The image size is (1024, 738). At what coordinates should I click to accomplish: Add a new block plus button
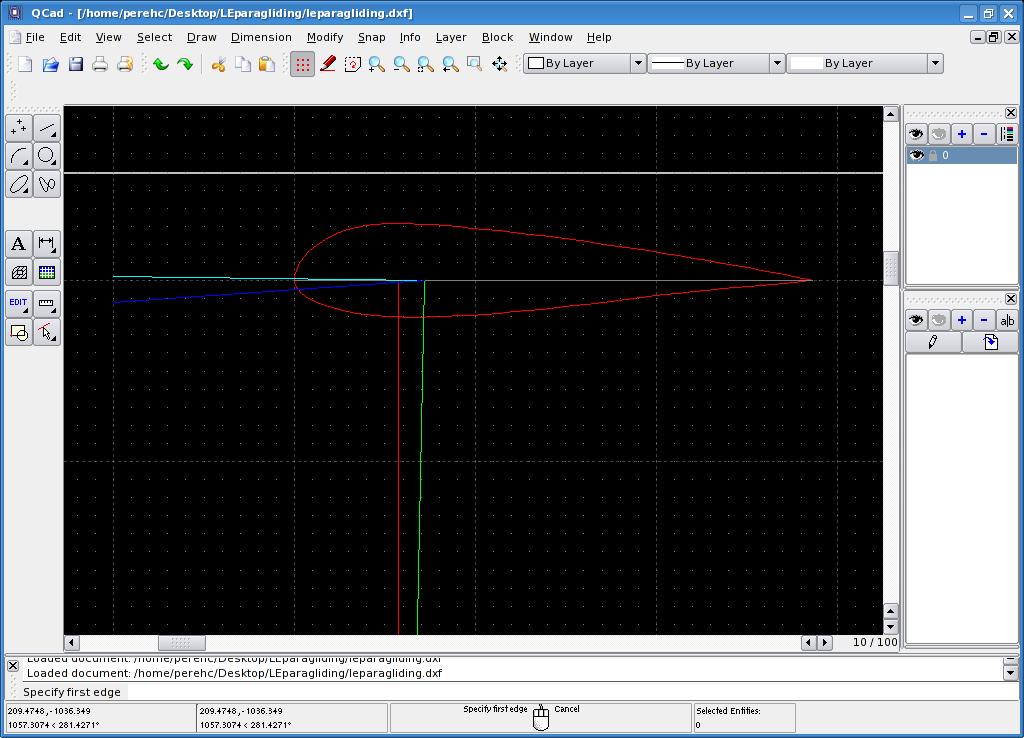click(962, 320)
